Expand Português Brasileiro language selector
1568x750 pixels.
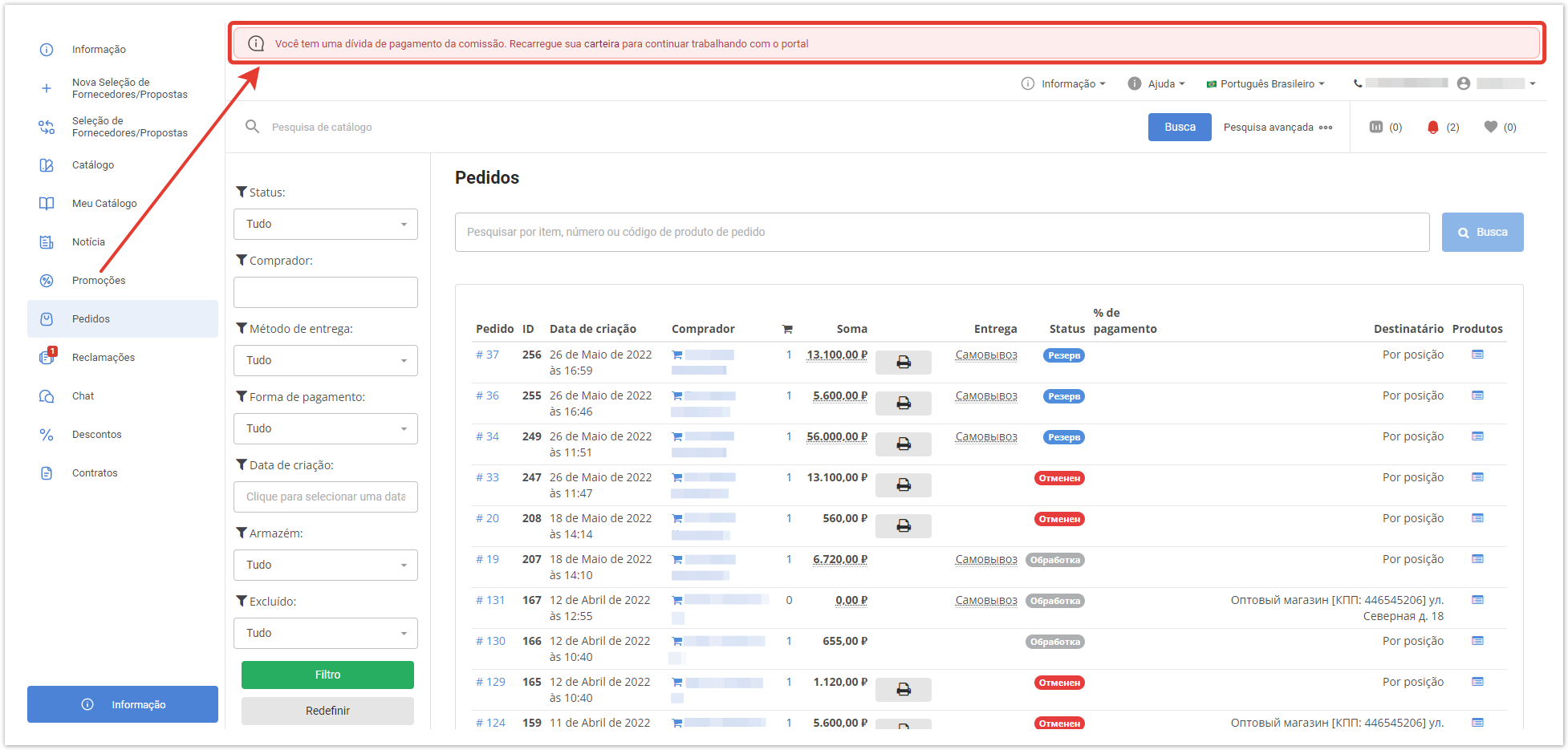coord(1266,83)
